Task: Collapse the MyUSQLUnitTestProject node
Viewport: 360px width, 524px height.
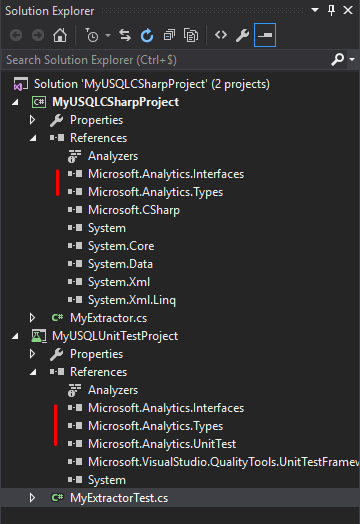Action: pos(15,336)
